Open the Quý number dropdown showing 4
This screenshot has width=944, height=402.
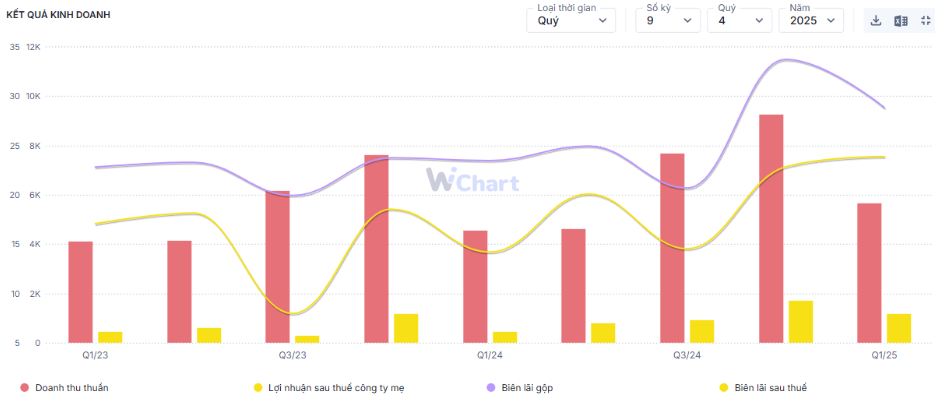tap(739, 21)
